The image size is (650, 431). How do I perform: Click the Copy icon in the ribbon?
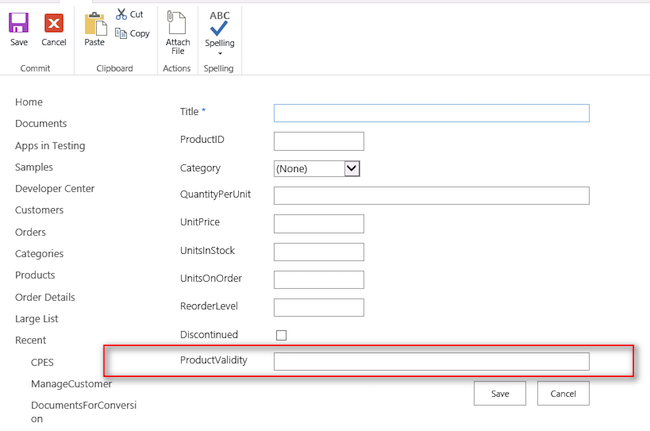pyautogui.click(x=122, y=33)
